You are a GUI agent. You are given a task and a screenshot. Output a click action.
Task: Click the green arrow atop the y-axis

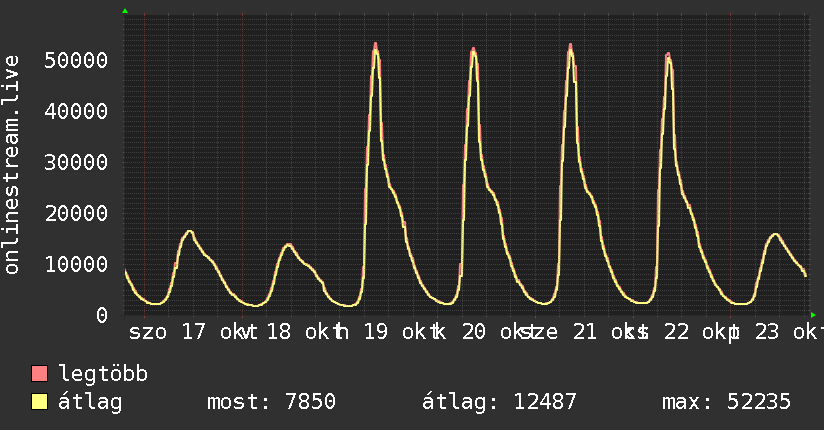click(x=125, y=11)
